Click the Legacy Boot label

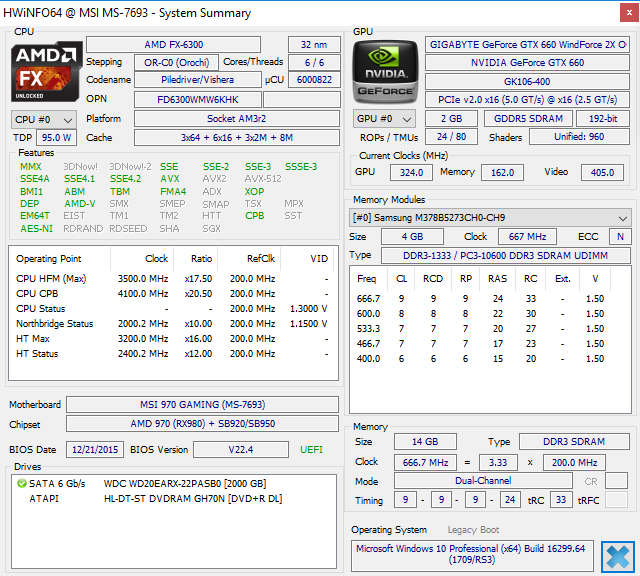pos(473,530)
